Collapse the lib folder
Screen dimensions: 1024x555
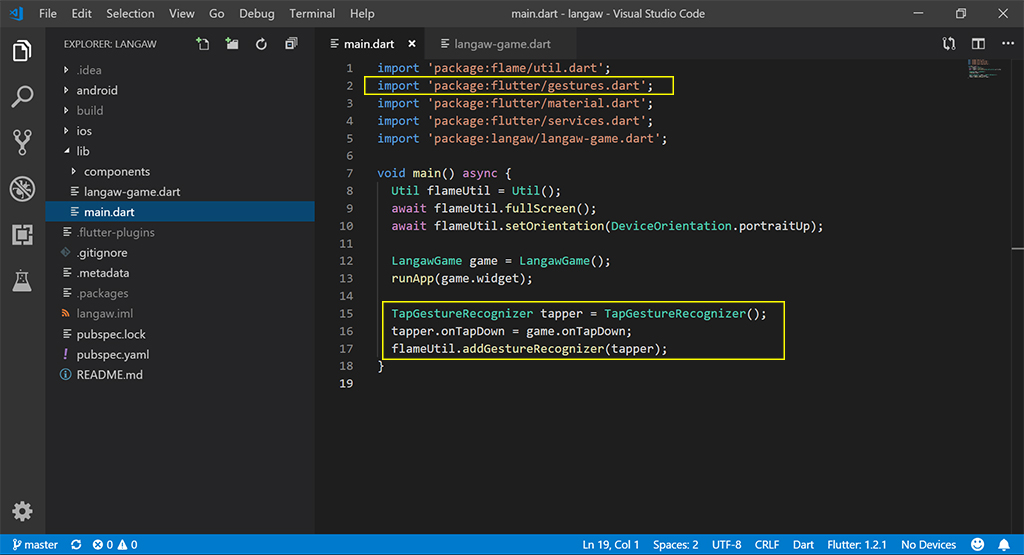(x=83, y=151)
